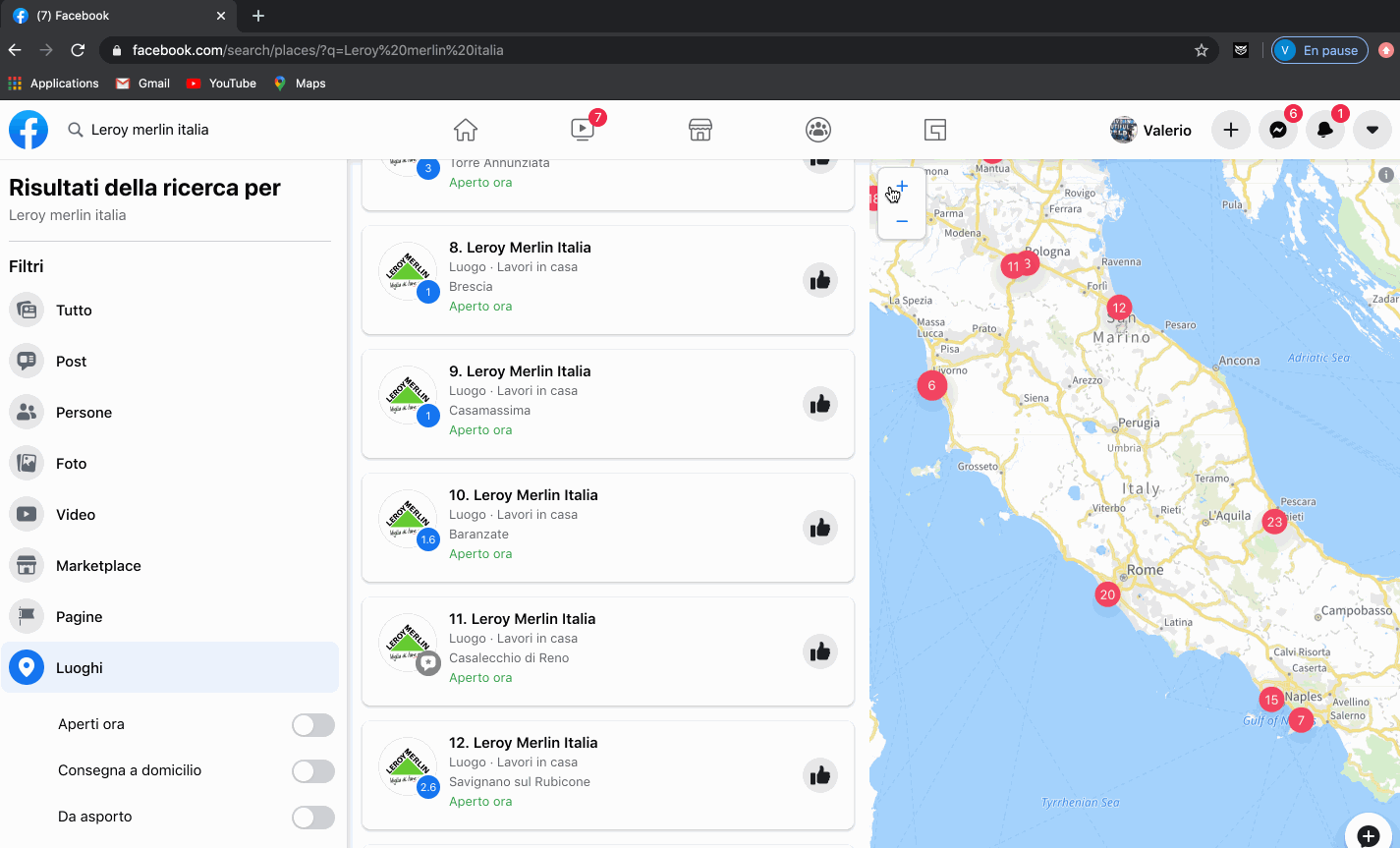Open Maps bookmark
The image size is (1400, 848).
[300, 84]
